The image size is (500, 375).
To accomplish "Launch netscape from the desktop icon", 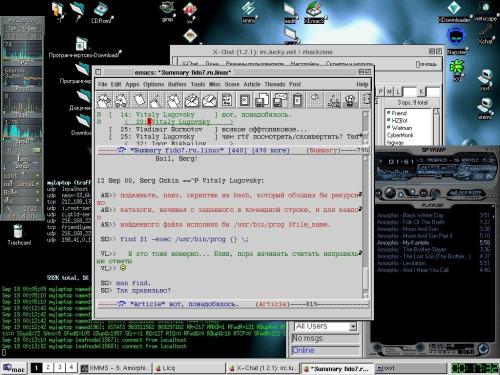I will pyautogui.click(x=486, y=12).
